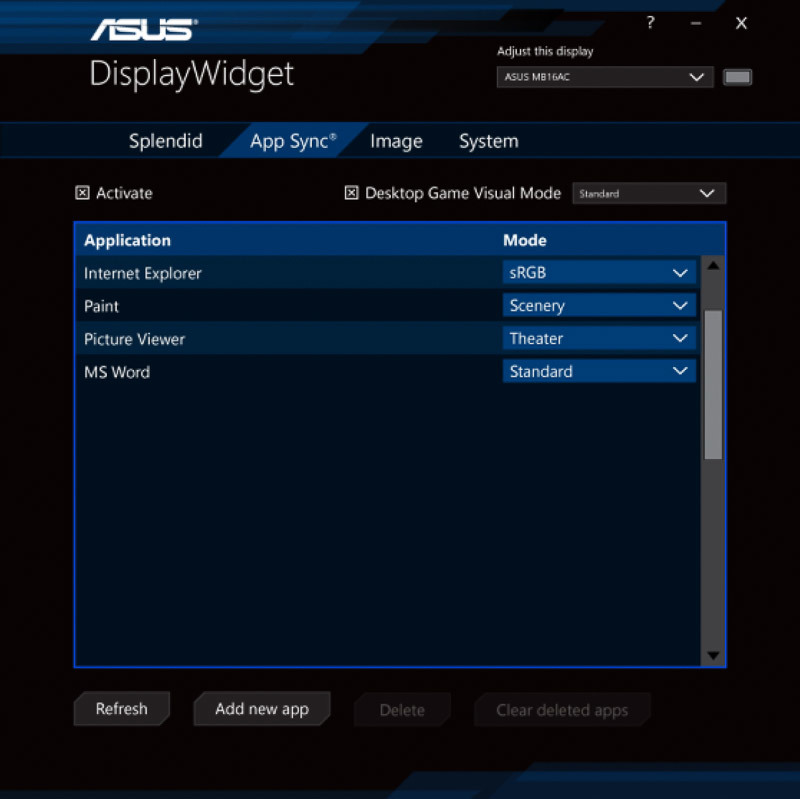Switch to the Splendid tab
800x799 pixels.
click(166, 141)
